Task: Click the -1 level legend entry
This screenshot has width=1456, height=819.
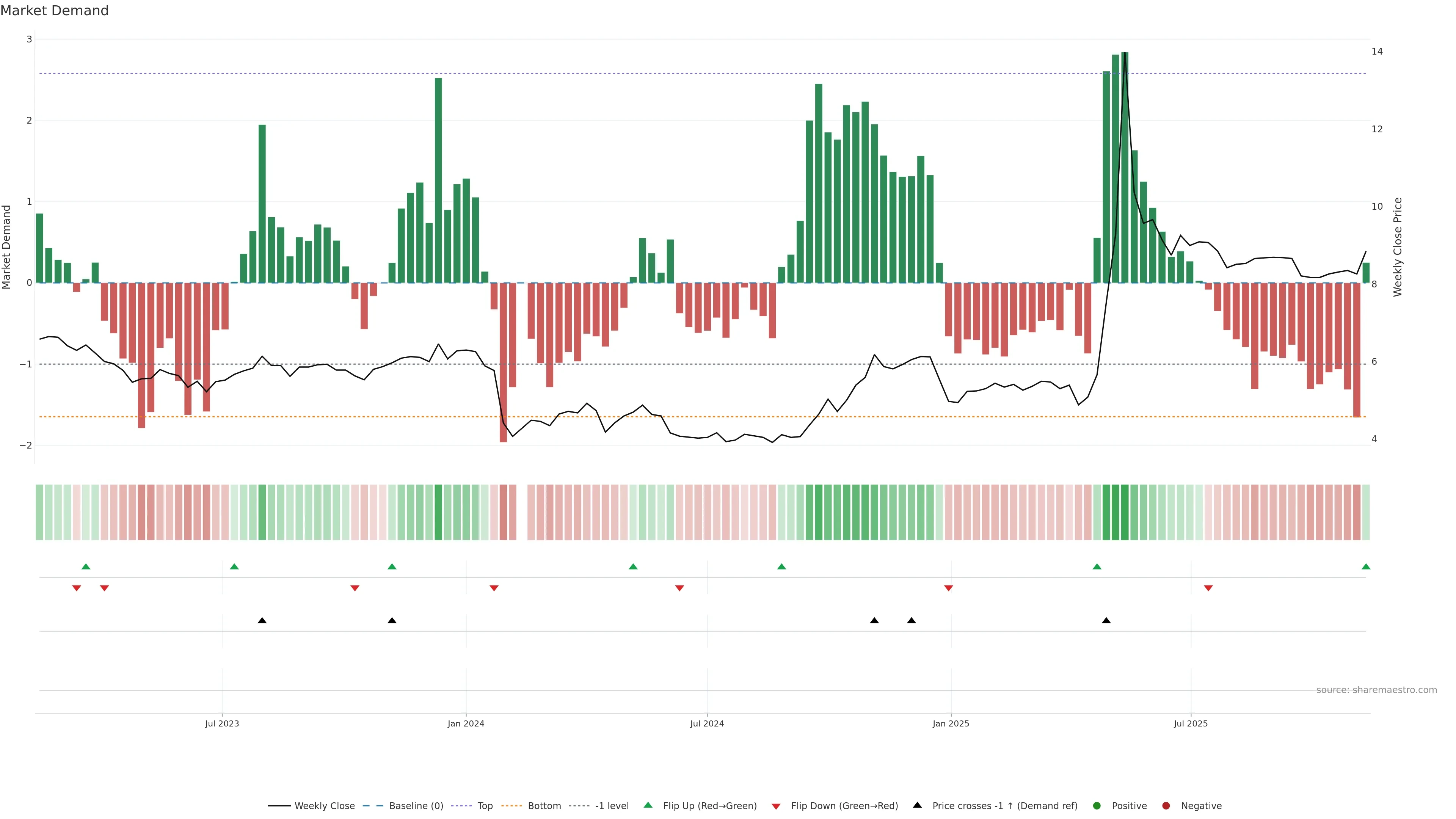Action: (x=612, y=806)
